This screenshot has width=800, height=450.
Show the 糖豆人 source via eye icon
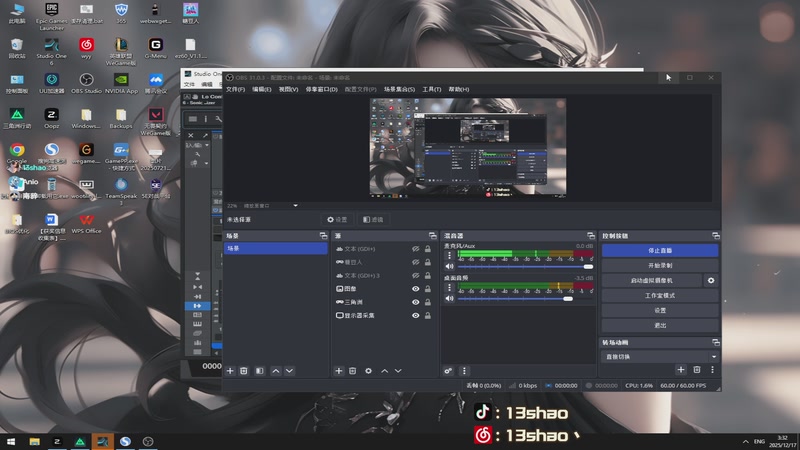pyautogui.click(x=416, y=262)
